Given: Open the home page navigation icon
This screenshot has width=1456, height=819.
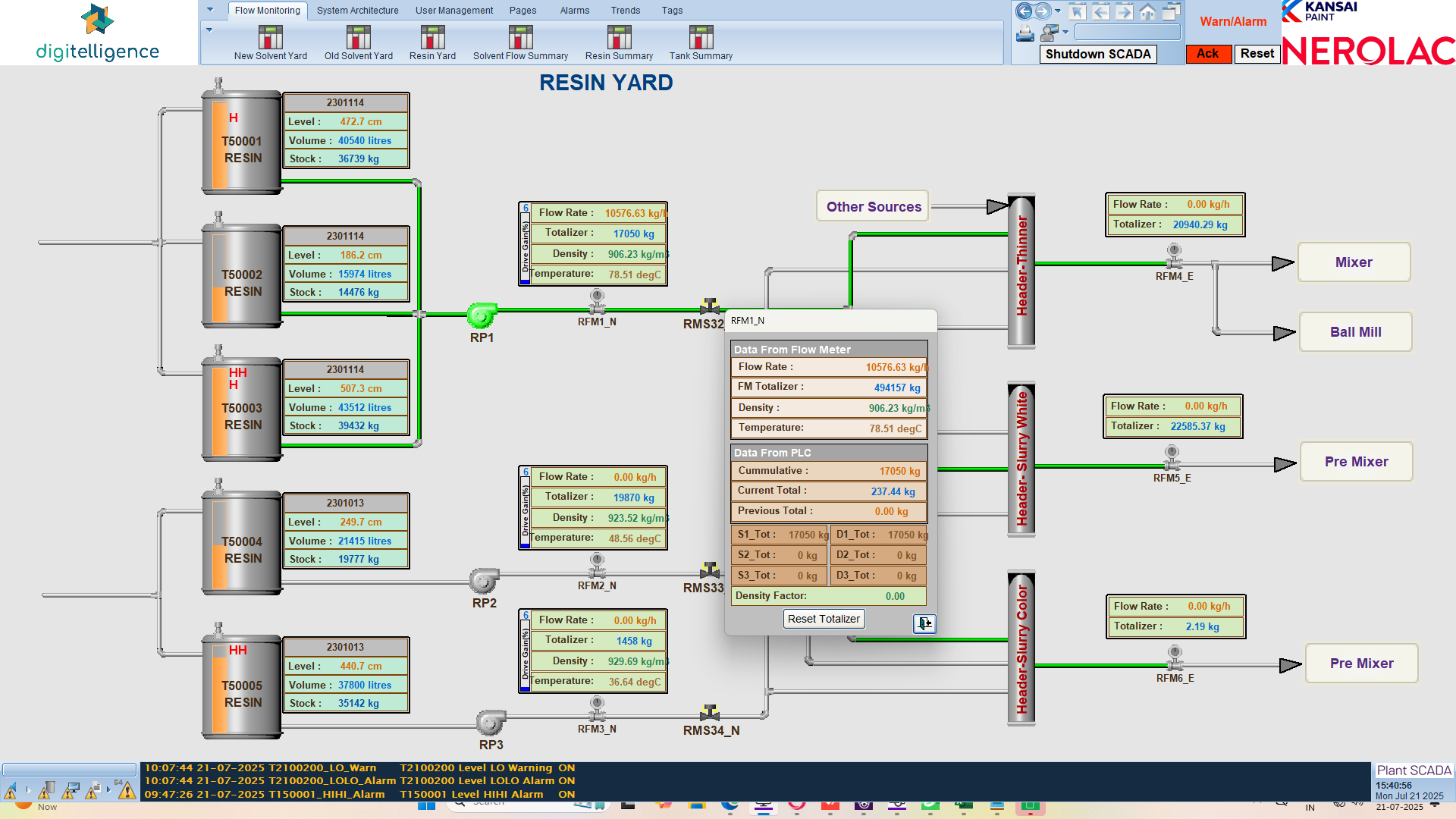Looking at the screenshot, I should pos(1147,13).
